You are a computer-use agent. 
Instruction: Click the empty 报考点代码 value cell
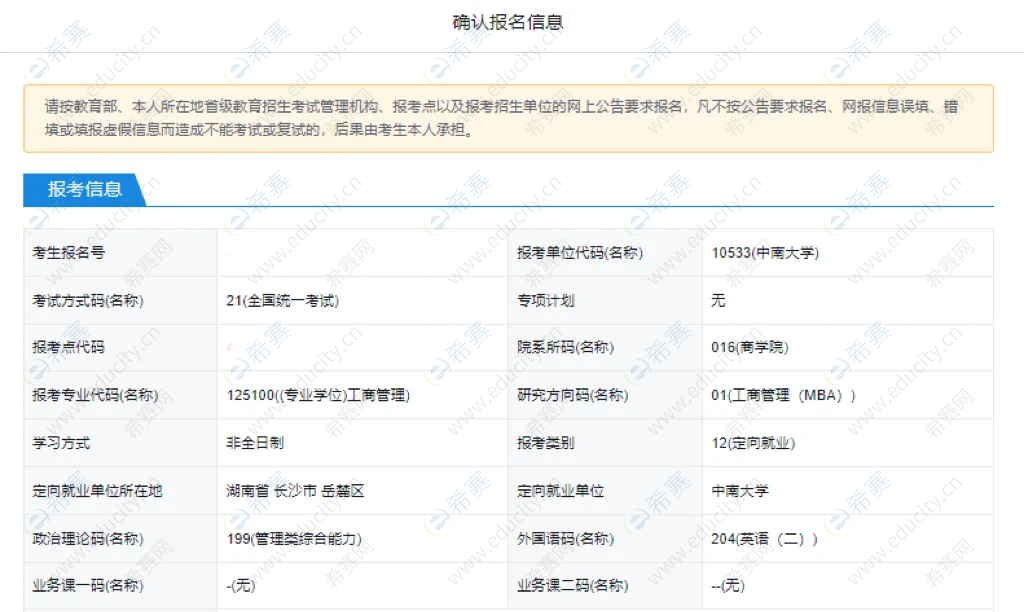pos(360,348)
